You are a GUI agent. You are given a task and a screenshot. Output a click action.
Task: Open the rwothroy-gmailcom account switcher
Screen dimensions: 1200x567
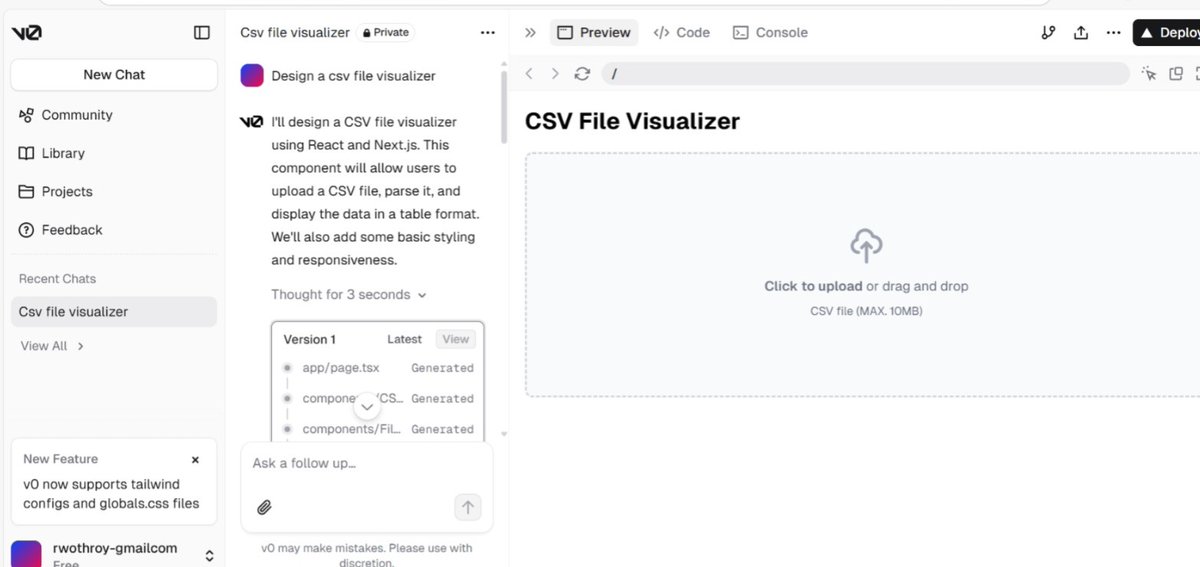pyautogui.click(x=114, y=553)
